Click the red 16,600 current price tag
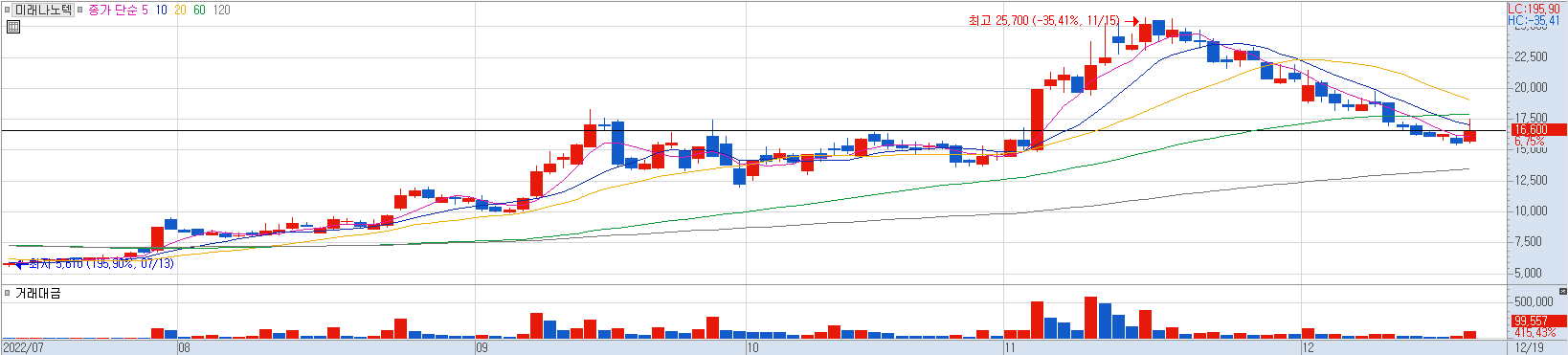The image size is (1568, 355). pos(1538,129)
